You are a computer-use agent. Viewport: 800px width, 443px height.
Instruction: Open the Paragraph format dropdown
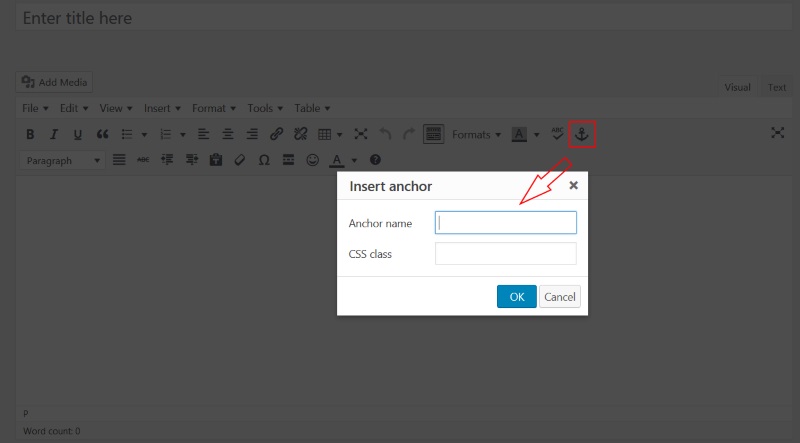[x=62, y=160]
